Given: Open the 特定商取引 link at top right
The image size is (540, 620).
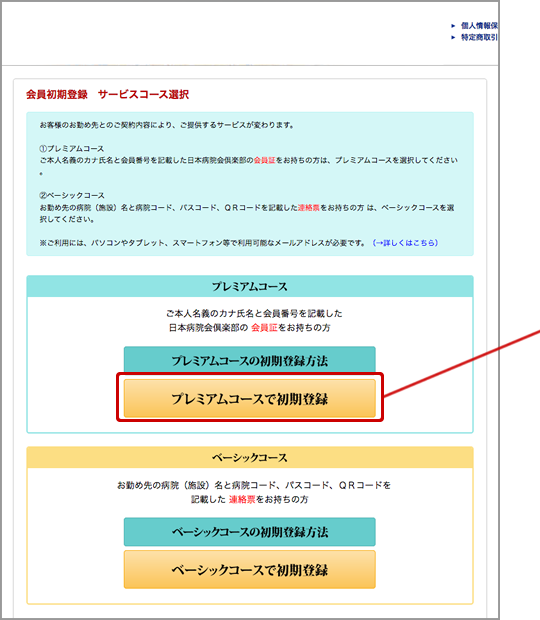Looking at the screenshot, I should [x=479, y=38].
